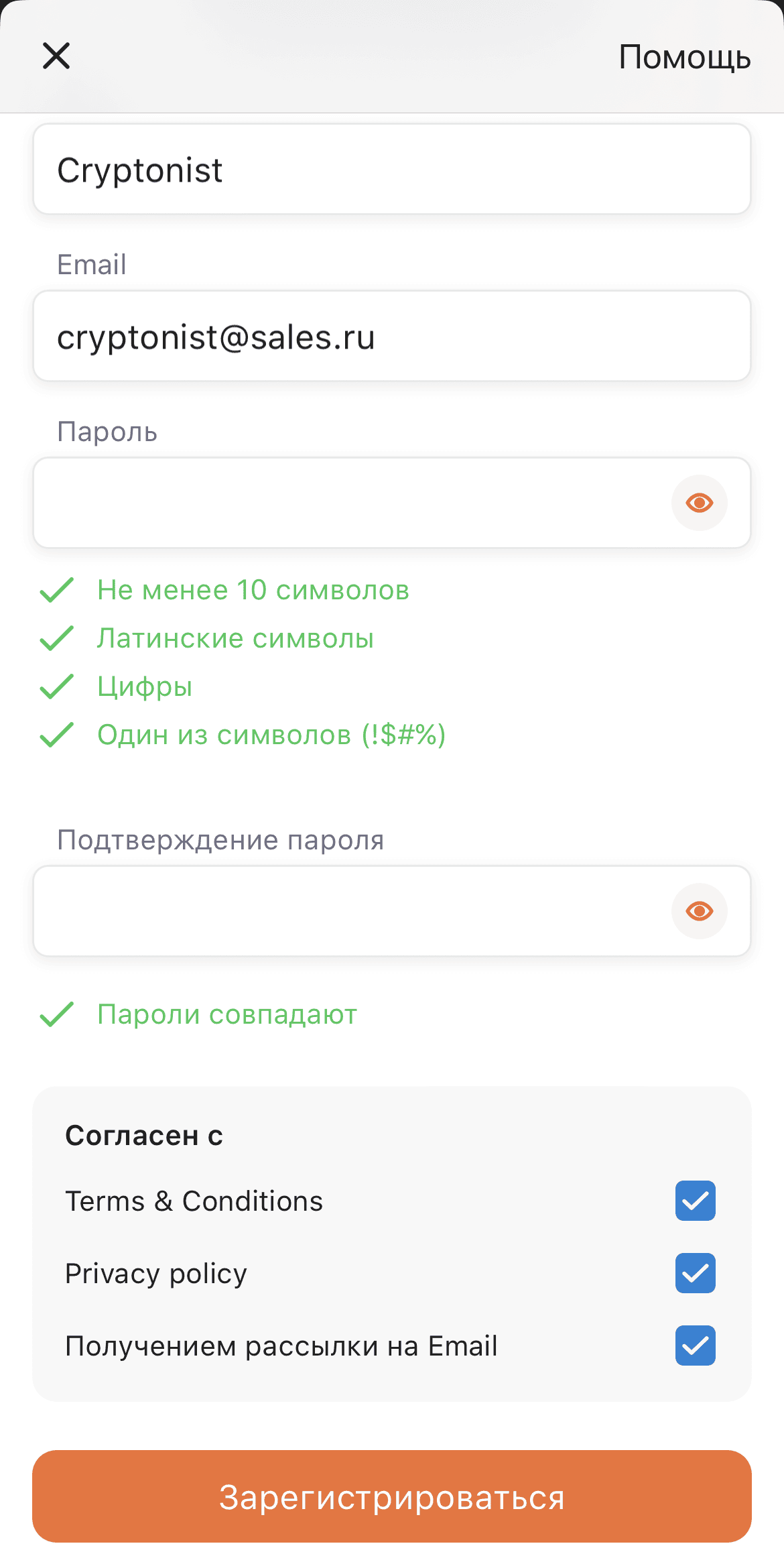Reveal confirmation password via eye icon

700,911
